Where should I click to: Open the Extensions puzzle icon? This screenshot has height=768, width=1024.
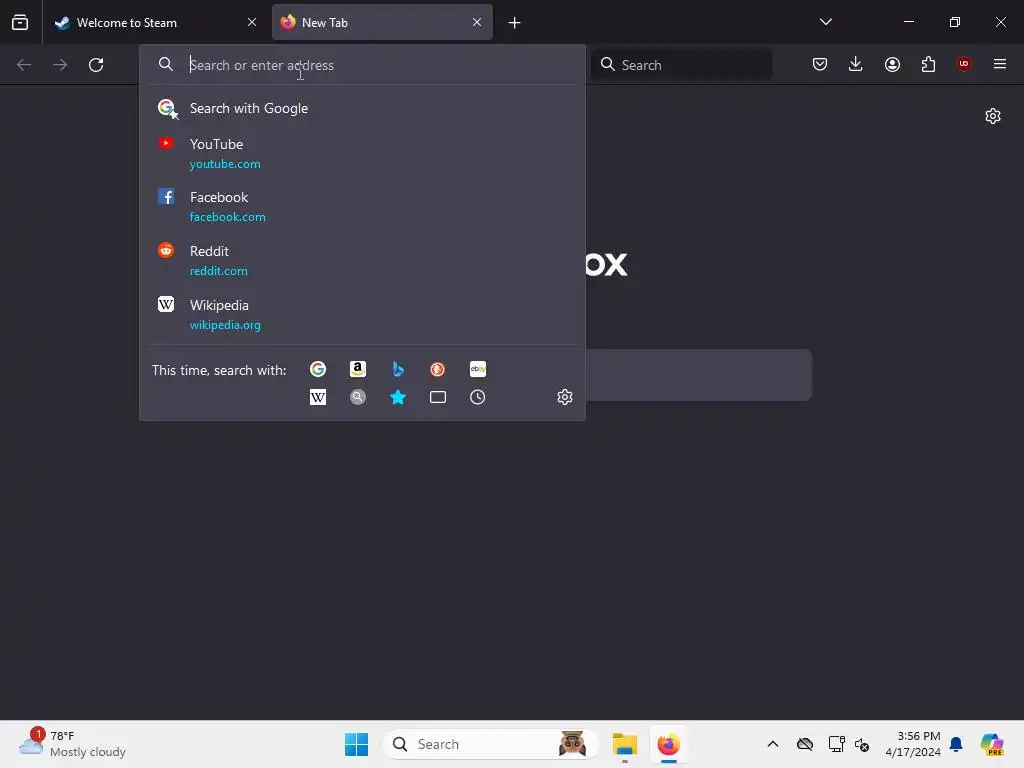point(928,64)
